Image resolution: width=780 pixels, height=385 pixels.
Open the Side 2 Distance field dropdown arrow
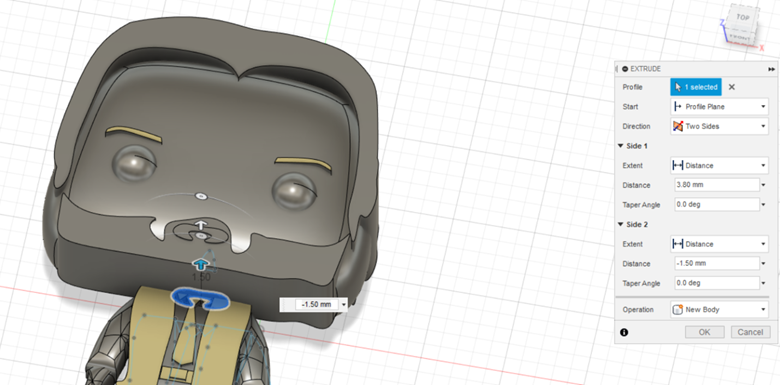764,264
